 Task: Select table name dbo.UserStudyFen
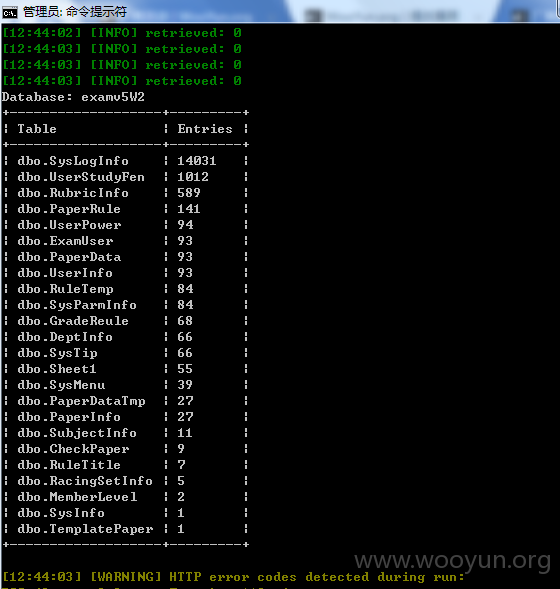click(x=81, y=177)
